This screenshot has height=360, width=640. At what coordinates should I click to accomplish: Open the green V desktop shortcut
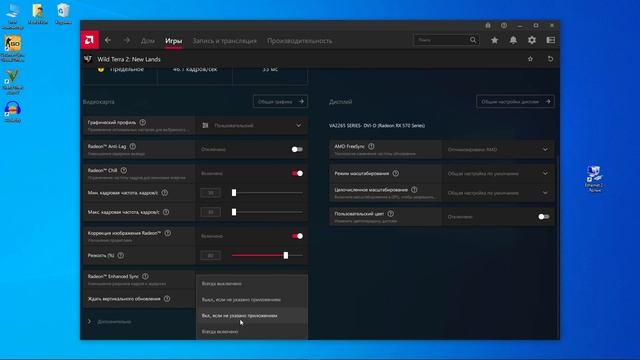pos(13,81)
